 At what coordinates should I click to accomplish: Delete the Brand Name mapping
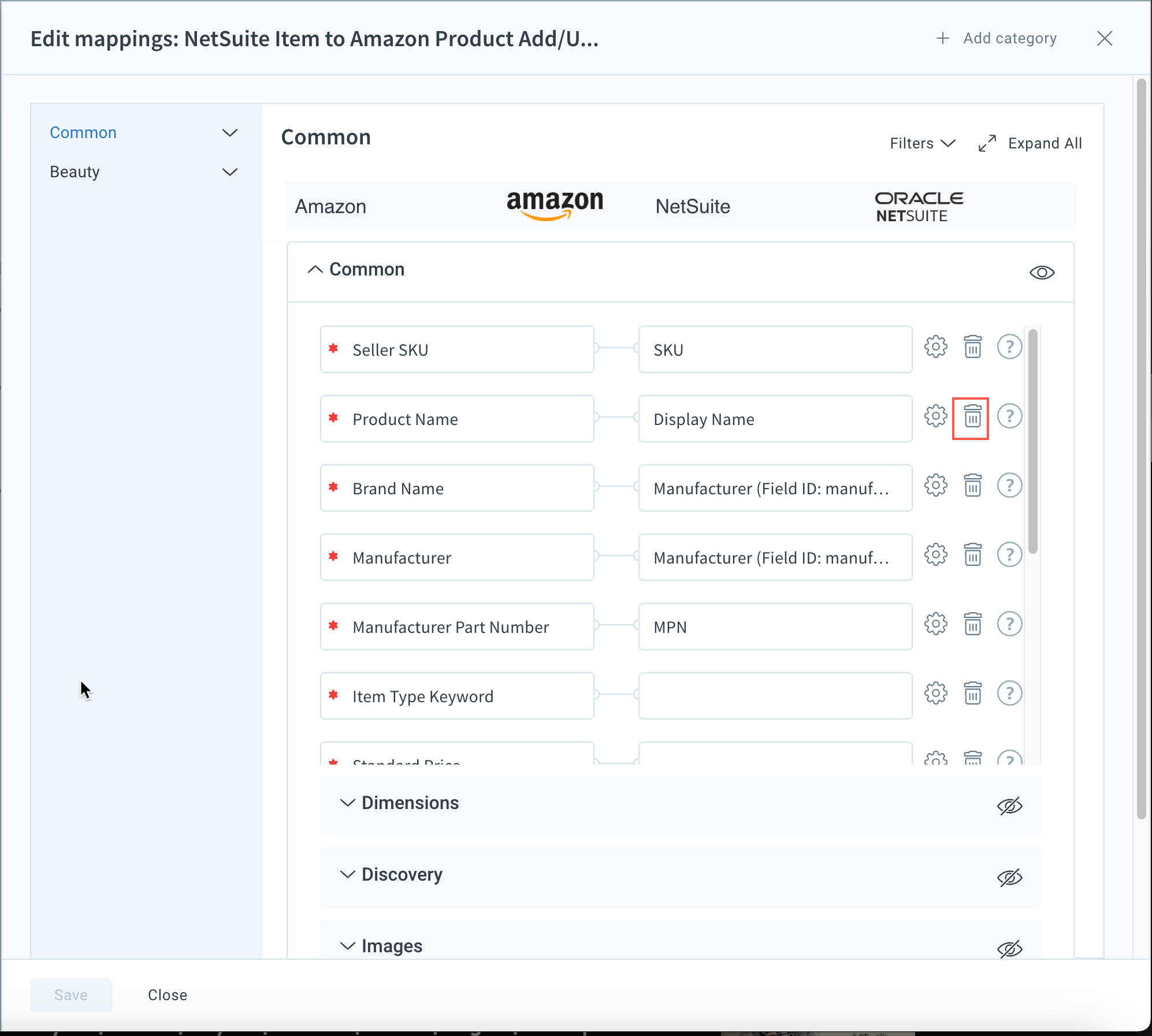(x=972, y=486)
